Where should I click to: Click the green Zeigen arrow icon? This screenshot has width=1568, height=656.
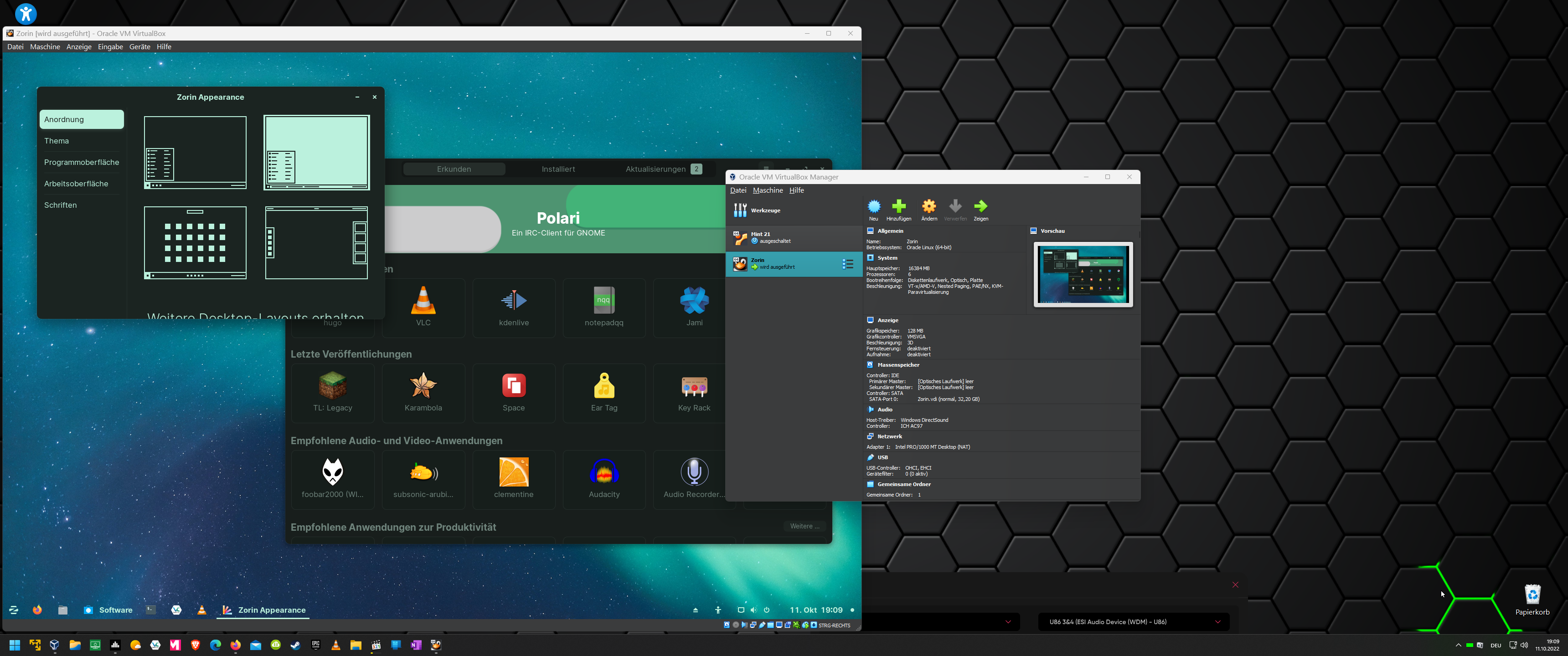[x=980, y=208]
